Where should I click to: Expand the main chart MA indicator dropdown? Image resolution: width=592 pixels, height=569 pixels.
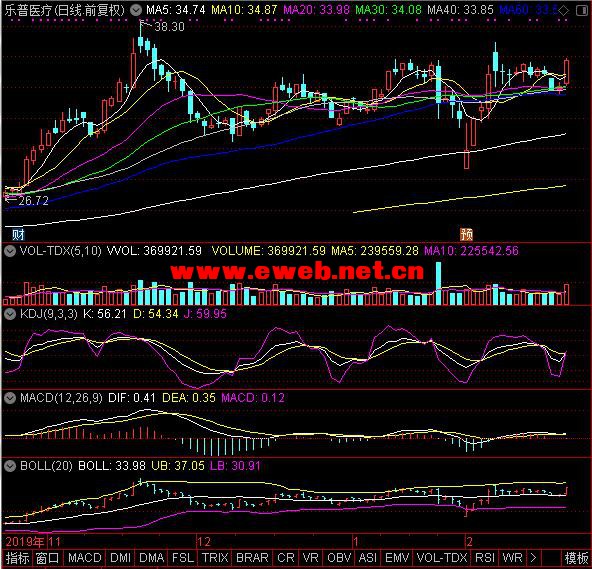tap(136, 10)
